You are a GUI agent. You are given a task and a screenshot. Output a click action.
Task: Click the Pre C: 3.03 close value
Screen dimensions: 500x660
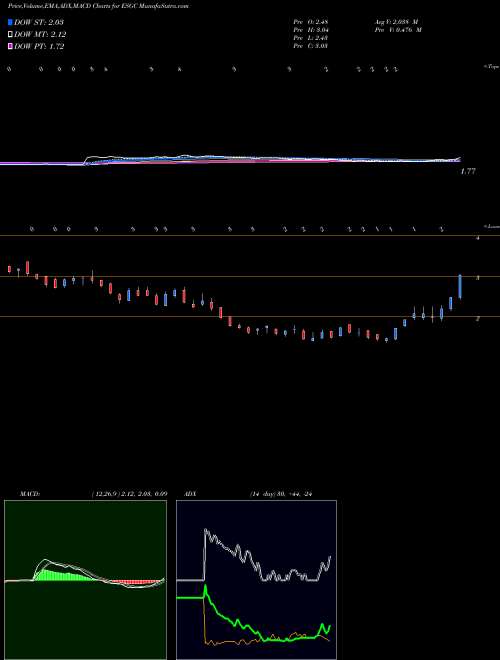[x=311, y=46]
